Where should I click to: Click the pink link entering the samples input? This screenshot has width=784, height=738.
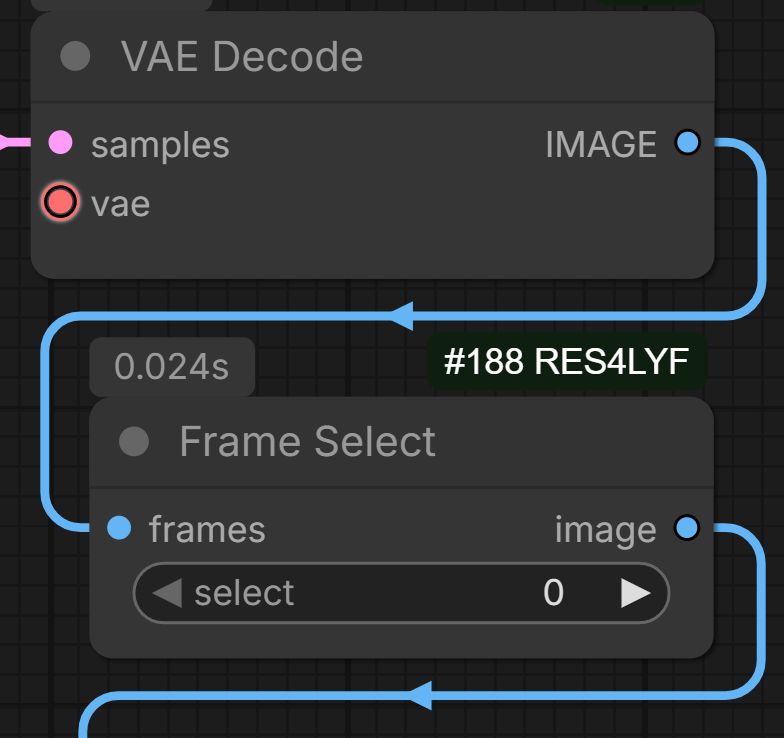15,142
